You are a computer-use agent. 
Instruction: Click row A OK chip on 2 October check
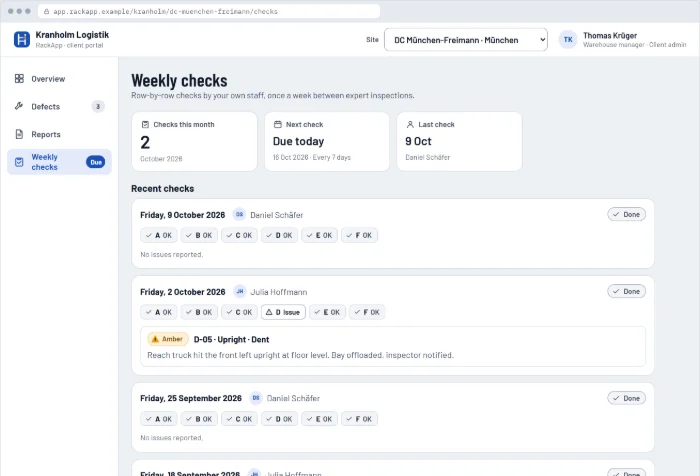(x=159, y=312)
